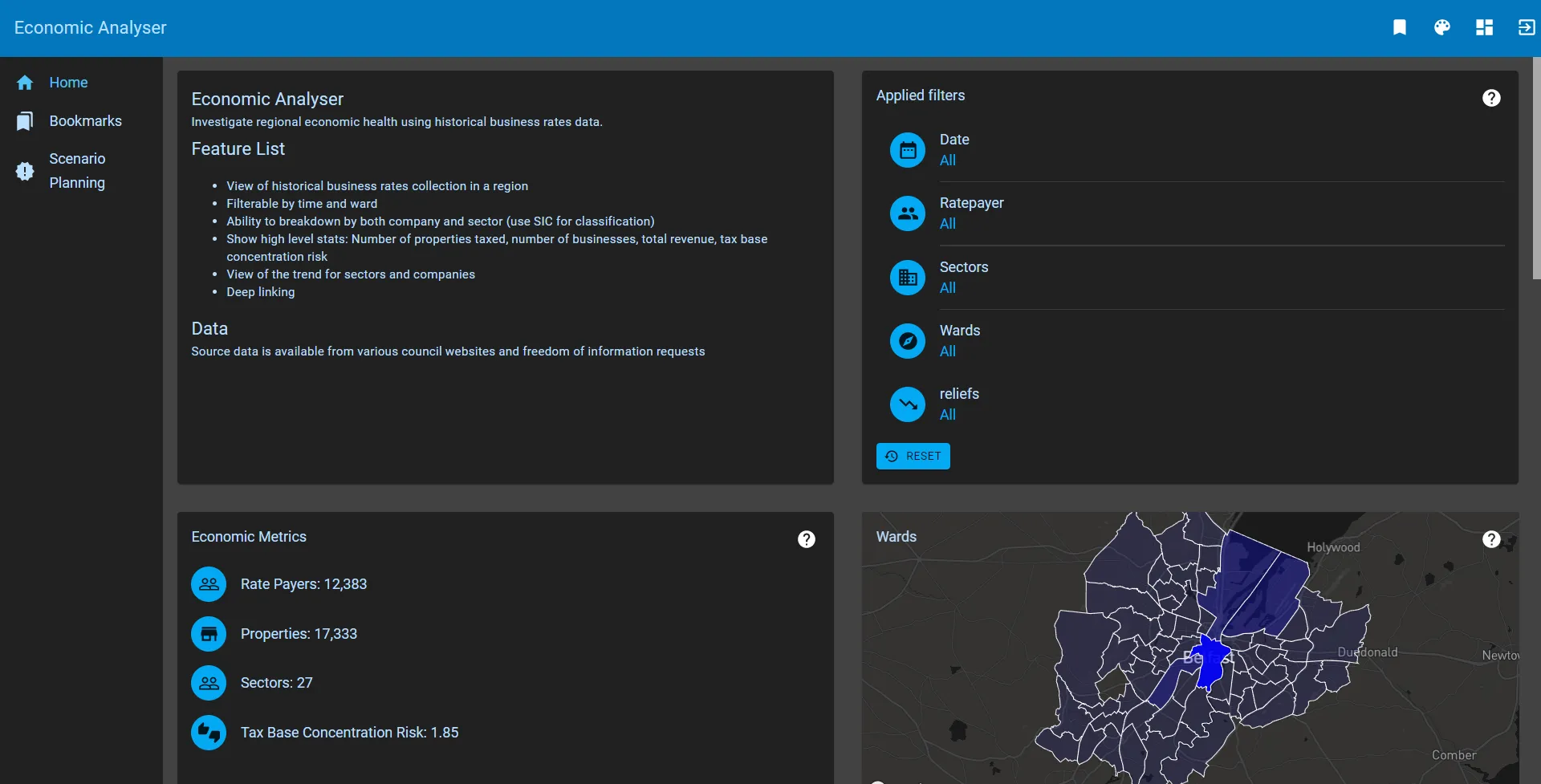Click 'Rate Payers: 12,383' text
Screen dimensions: 1541x784
[303, 584]
